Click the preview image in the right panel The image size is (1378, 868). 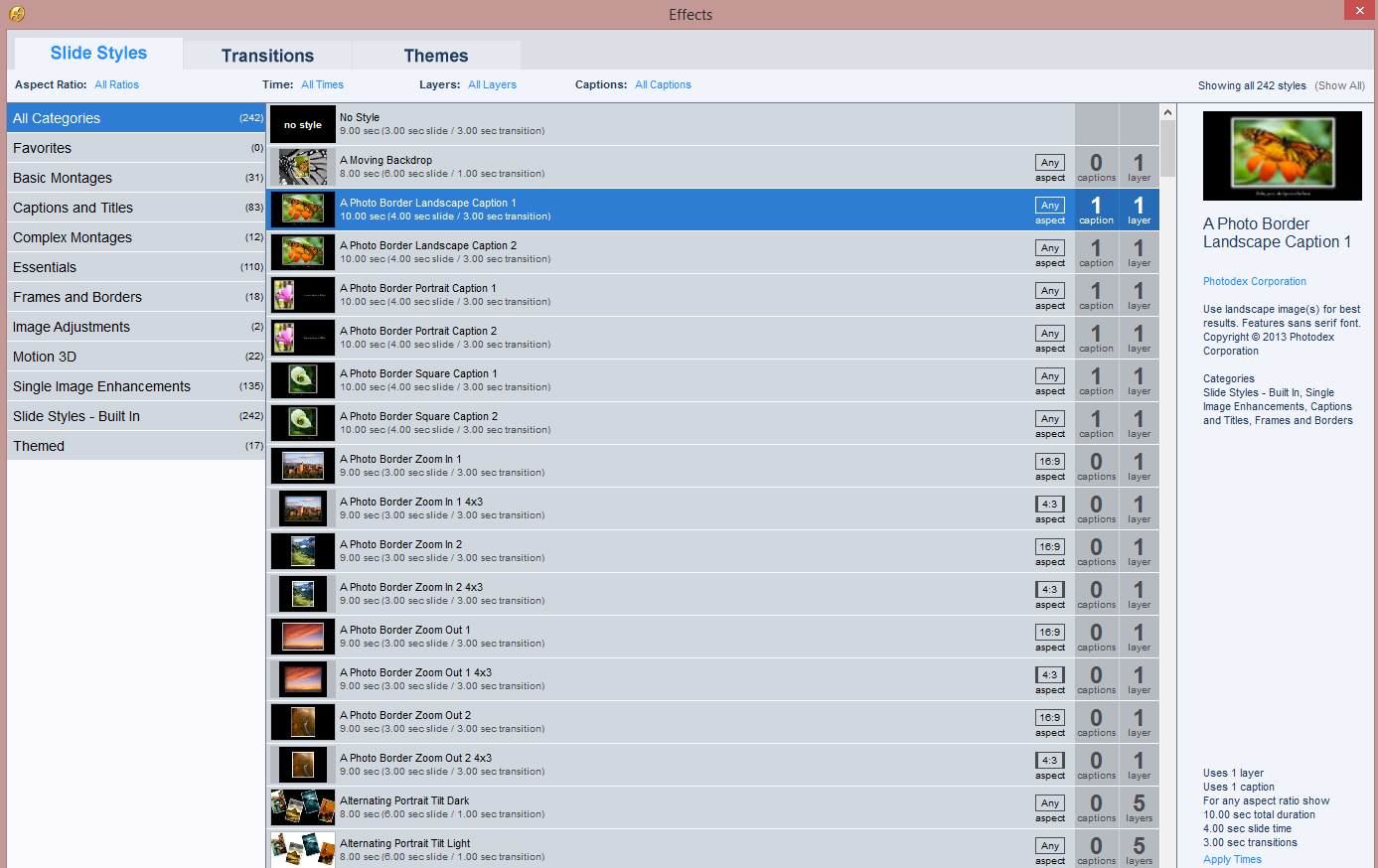(x=1282, y=156)
